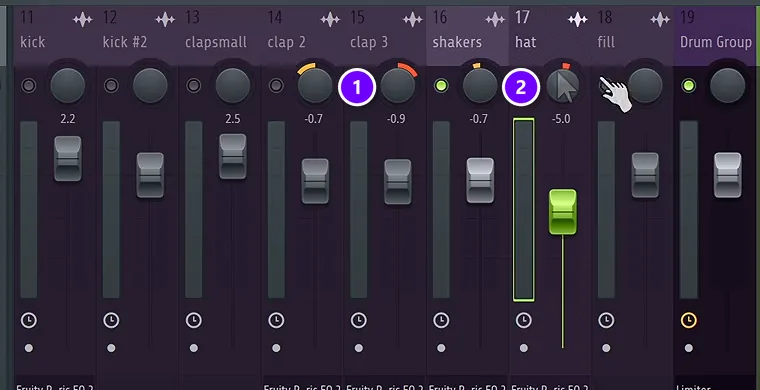Viewport: 760px width, 390px height.
Task: Arm Drum Group track recording dot
Action: click(x=688, y=348)
